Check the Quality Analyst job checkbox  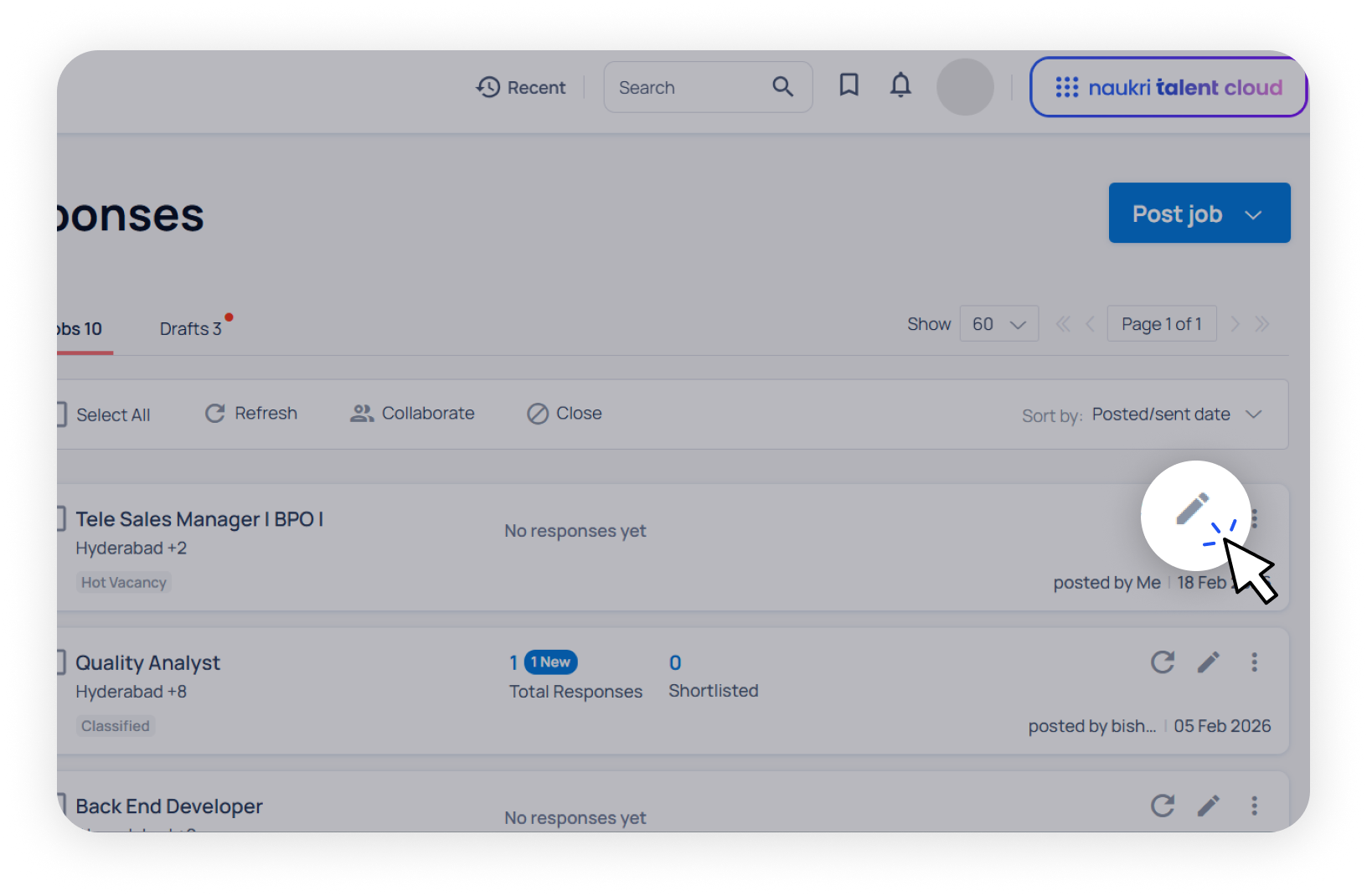point(61,662)
